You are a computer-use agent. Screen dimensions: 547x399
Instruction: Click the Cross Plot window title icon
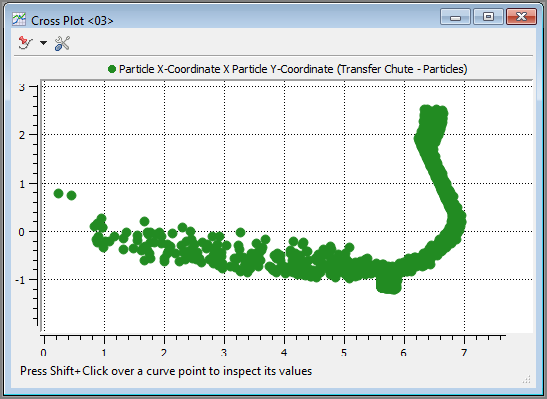19,20
